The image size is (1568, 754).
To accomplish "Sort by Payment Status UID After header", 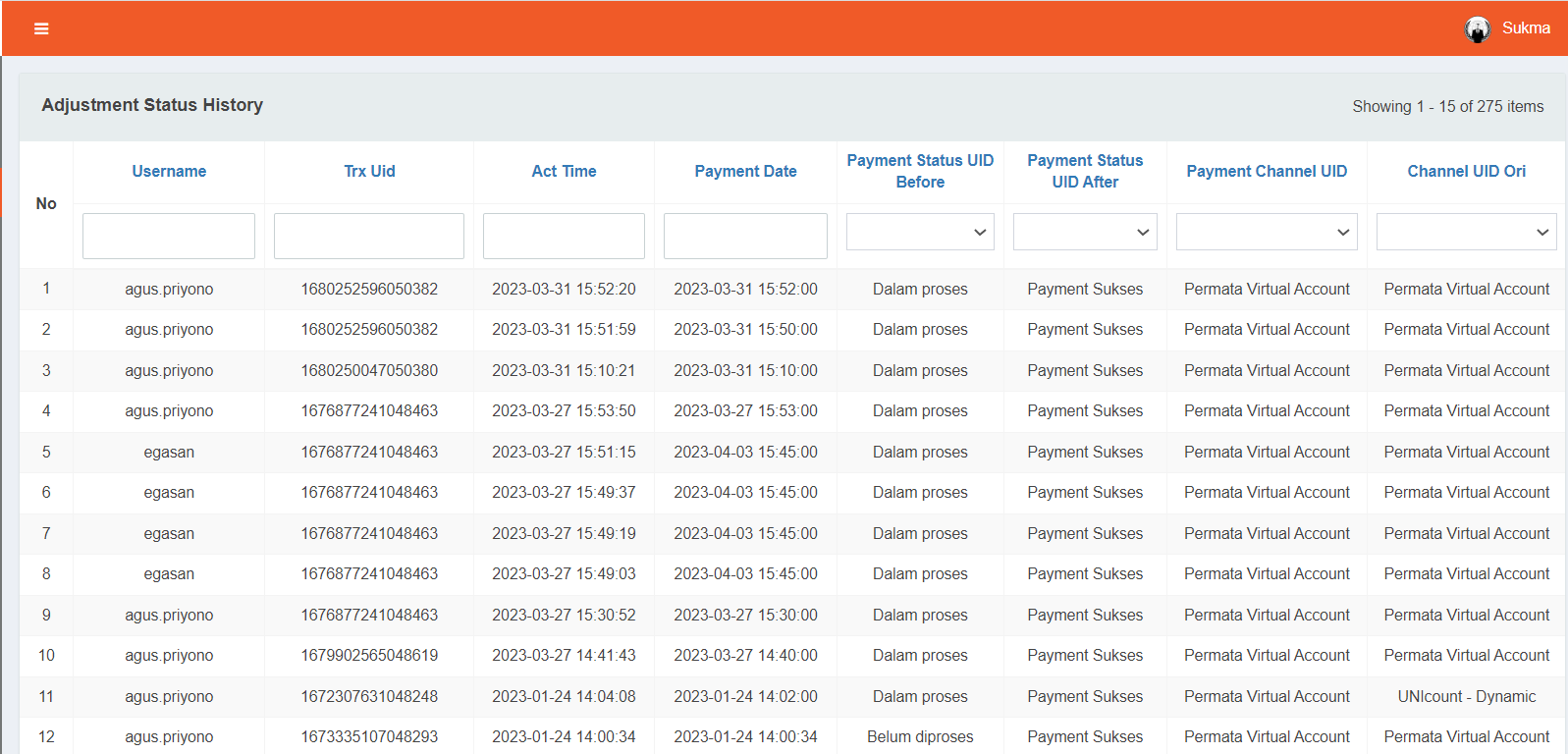I will point(1085,171).
